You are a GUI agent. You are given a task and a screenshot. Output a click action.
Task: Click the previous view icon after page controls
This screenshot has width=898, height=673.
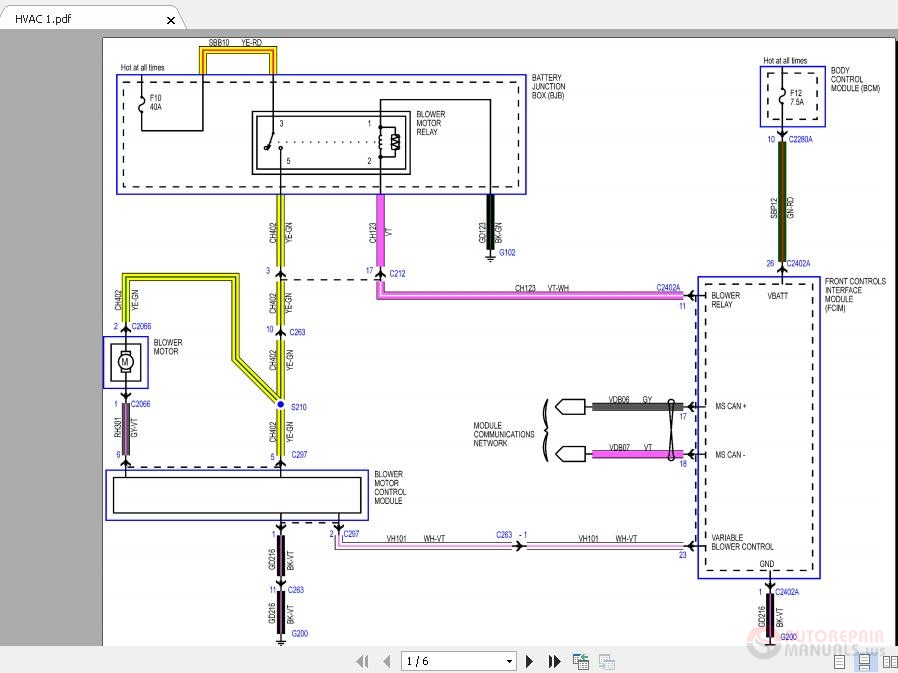coord(581,661)
